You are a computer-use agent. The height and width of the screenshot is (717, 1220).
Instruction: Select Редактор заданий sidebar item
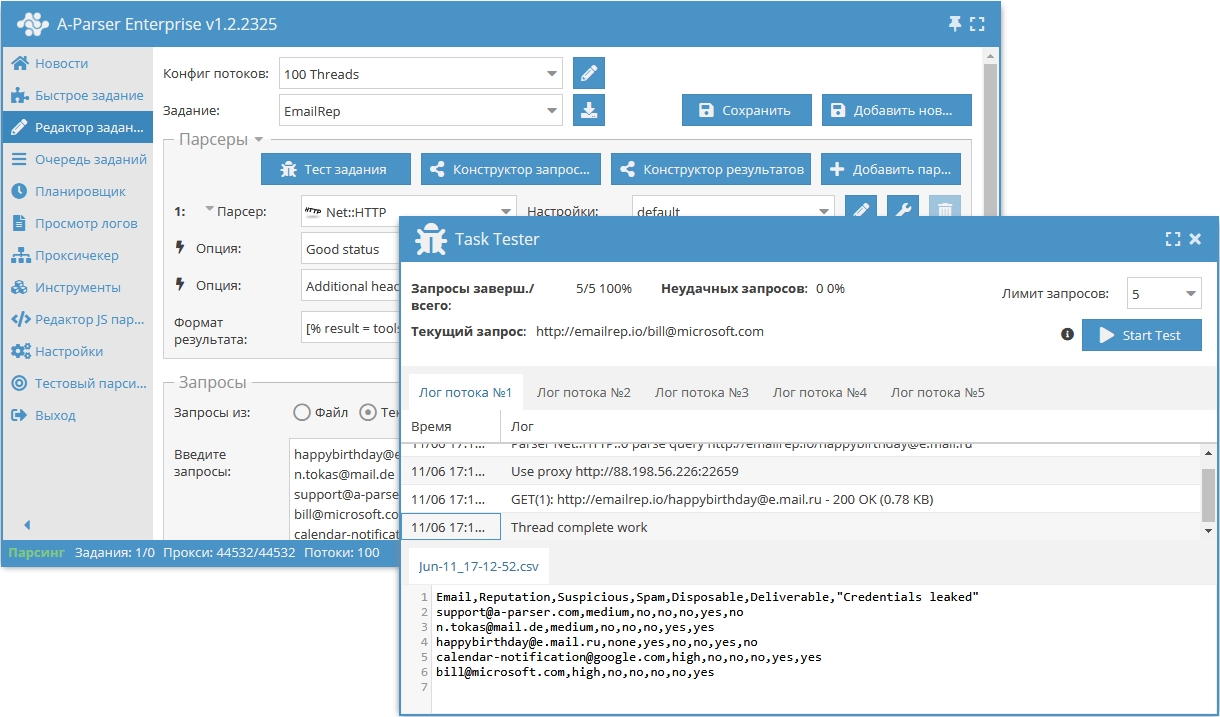point(76,127)
